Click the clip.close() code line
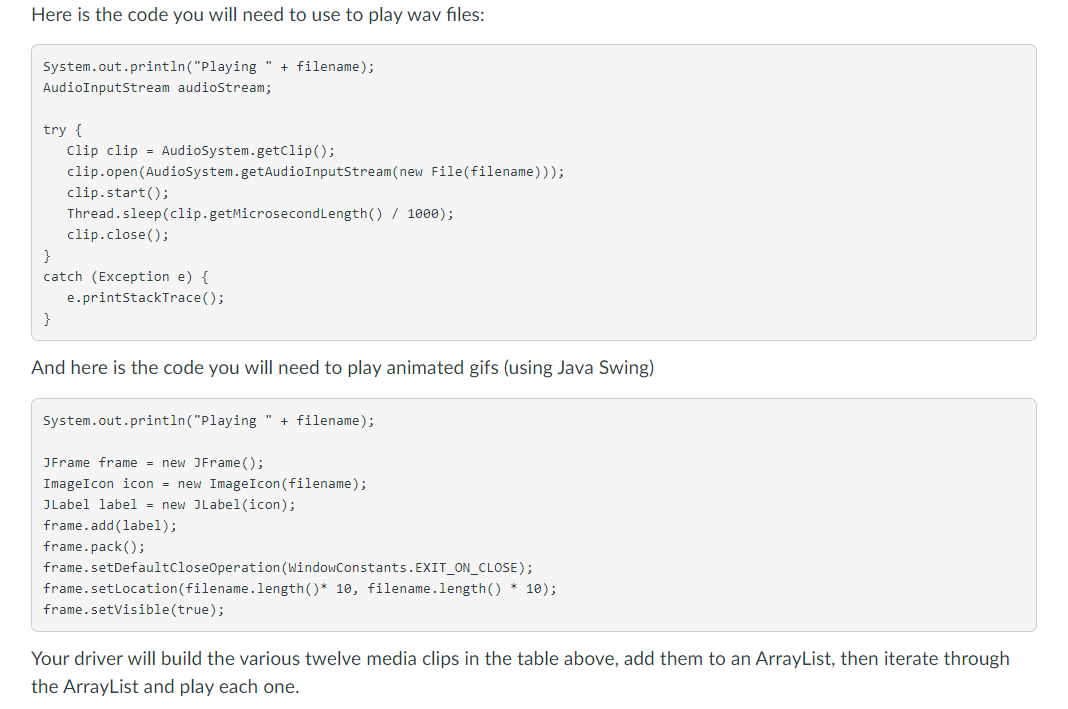 (x=118, y=235)
